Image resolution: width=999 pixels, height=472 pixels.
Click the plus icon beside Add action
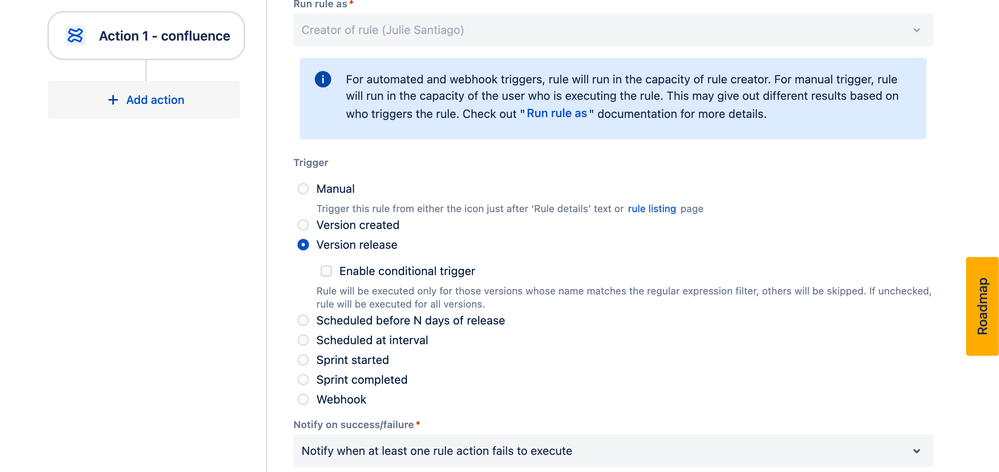[x=113, y=99]
